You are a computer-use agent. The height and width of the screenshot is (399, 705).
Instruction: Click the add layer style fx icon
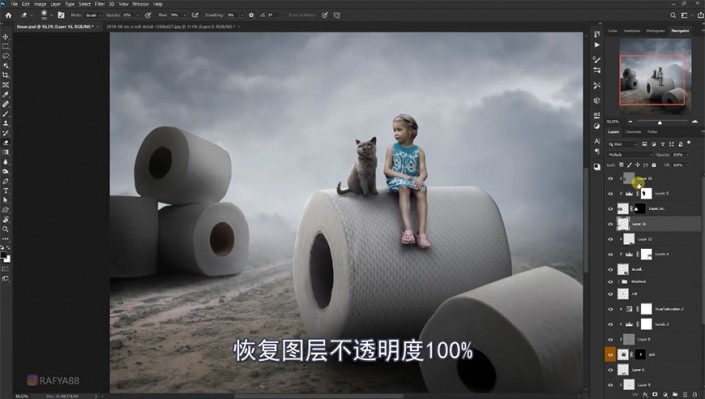click(x=645, y=395)
